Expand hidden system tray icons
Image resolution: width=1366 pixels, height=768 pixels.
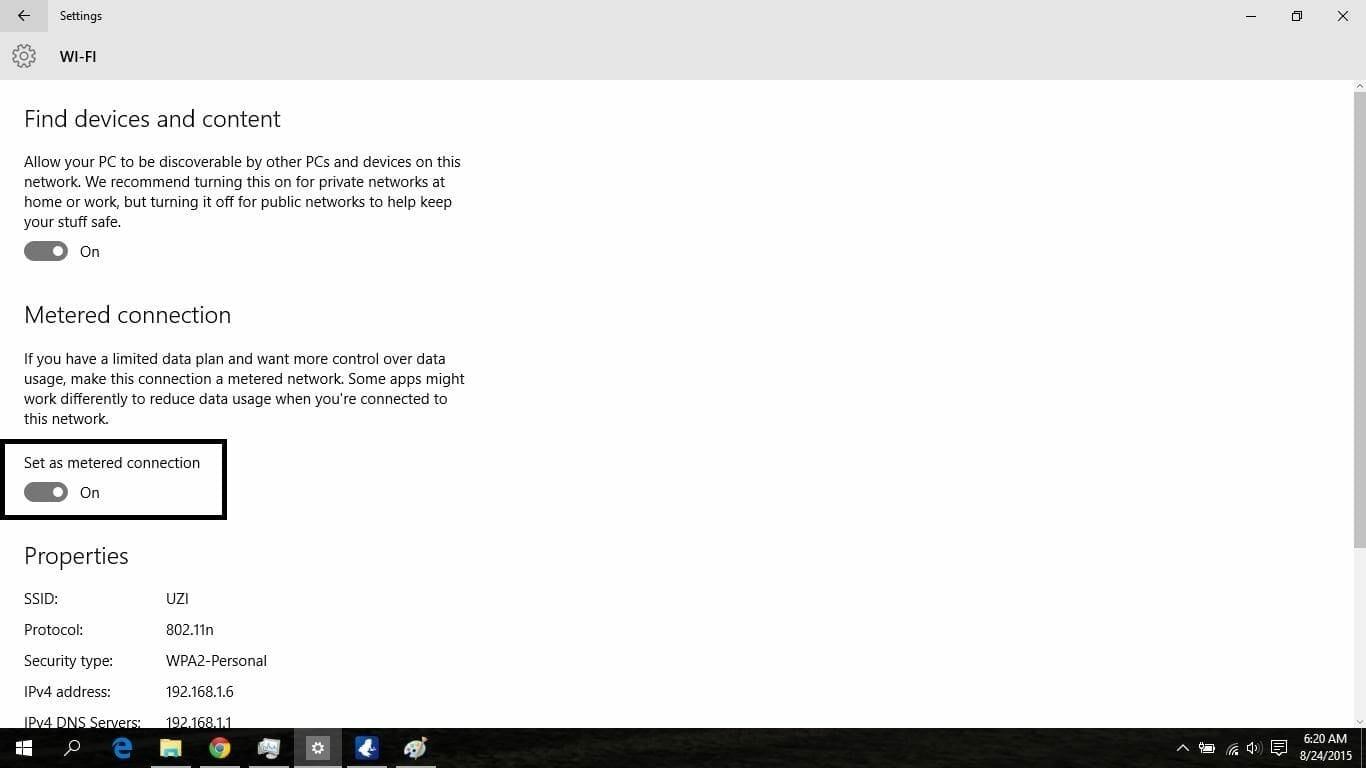(x=1182, y=748)
